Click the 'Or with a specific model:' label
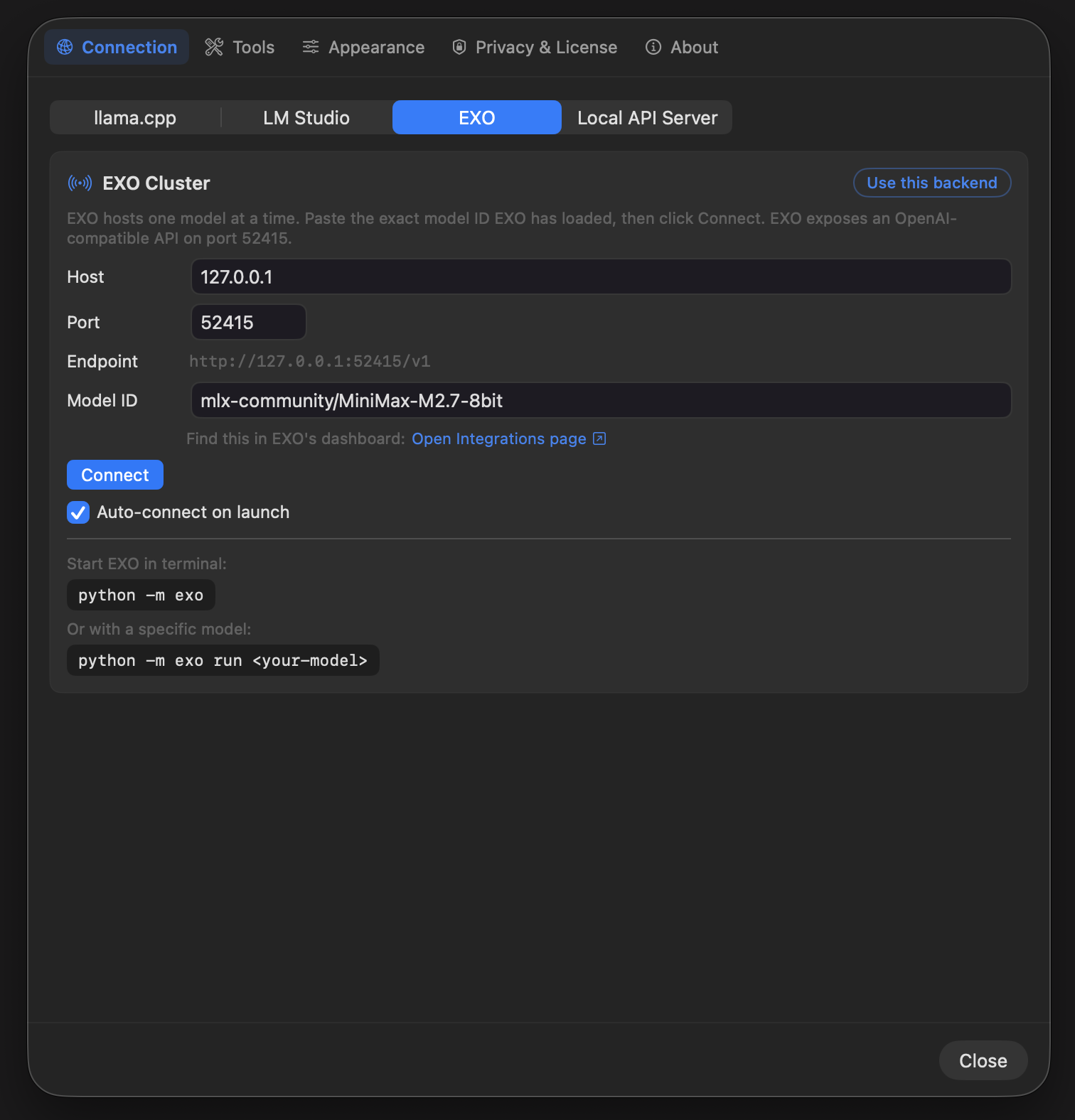Viewport: 1075px width, 1120px height. 159,629
